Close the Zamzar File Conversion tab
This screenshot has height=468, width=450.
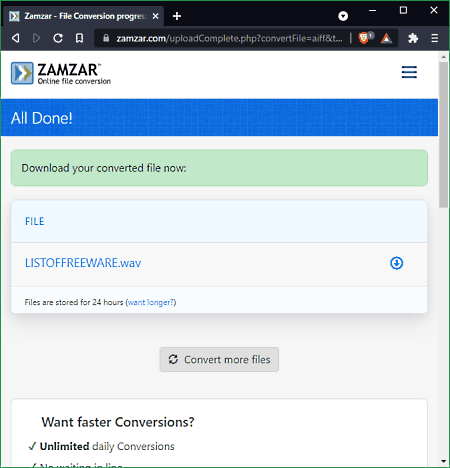[155, 16]
